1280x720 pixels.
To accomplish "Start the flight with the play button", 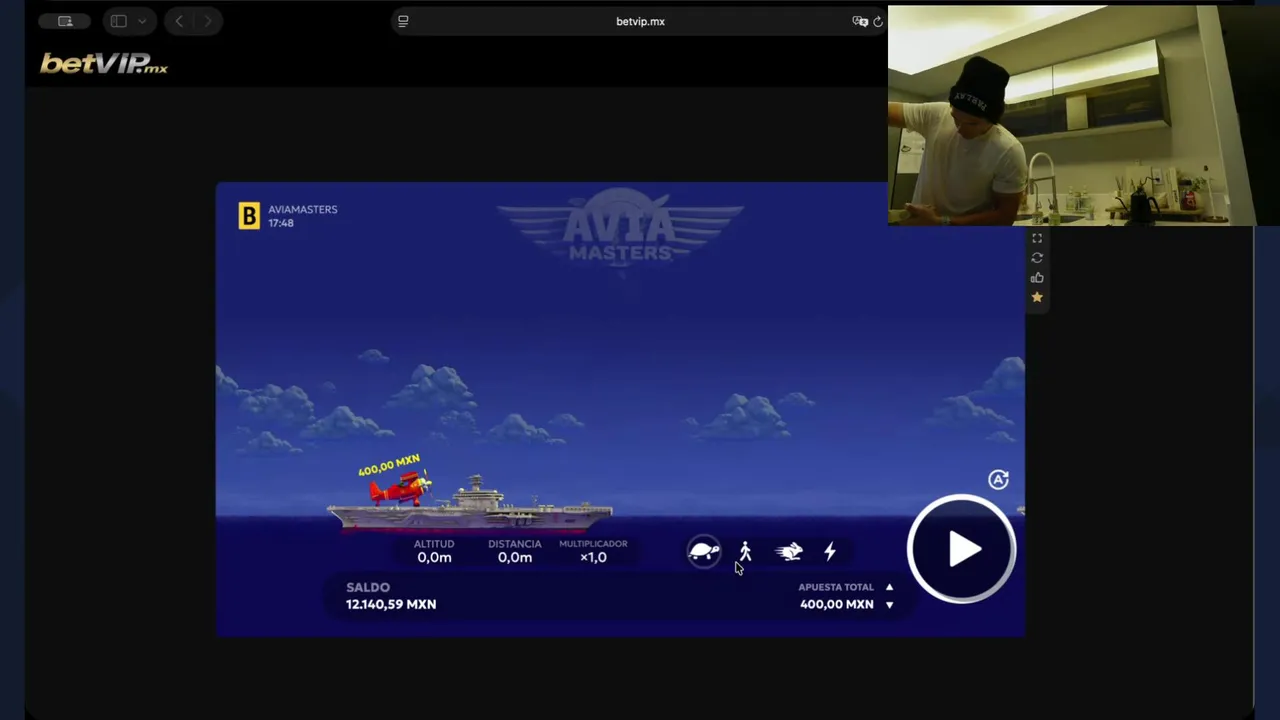I will click(x=961, y=549).
